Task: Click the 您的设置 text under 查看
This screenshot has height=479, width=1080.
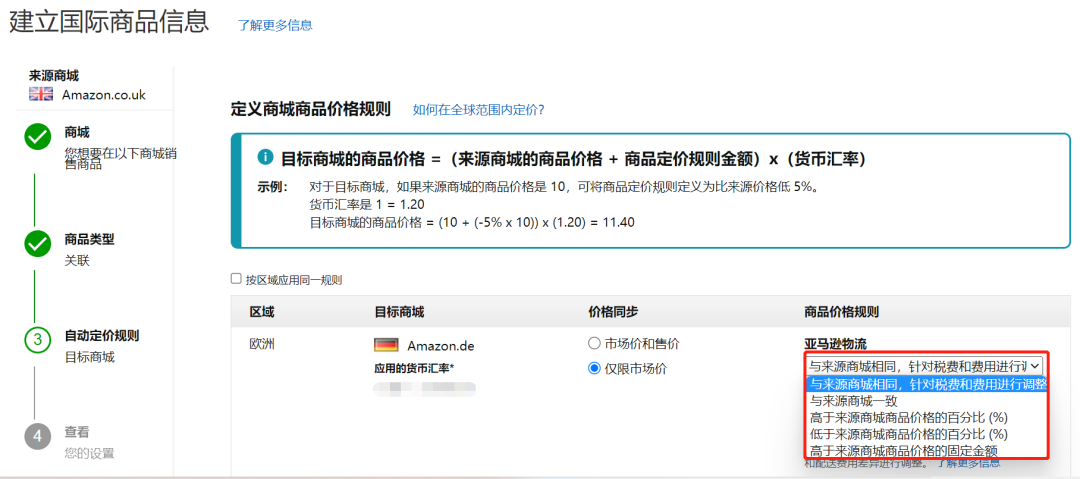Action: tap(89, 453)
